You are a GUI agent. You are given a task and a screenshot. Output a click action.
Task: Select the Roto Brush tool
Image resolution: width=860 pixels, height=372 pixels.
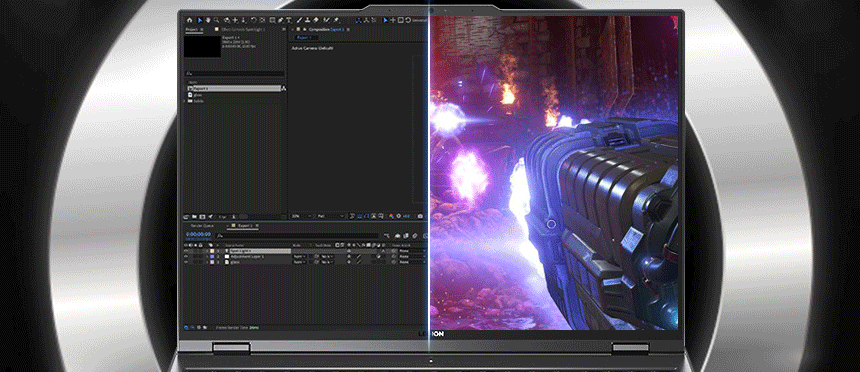click(x=326, y=20)
